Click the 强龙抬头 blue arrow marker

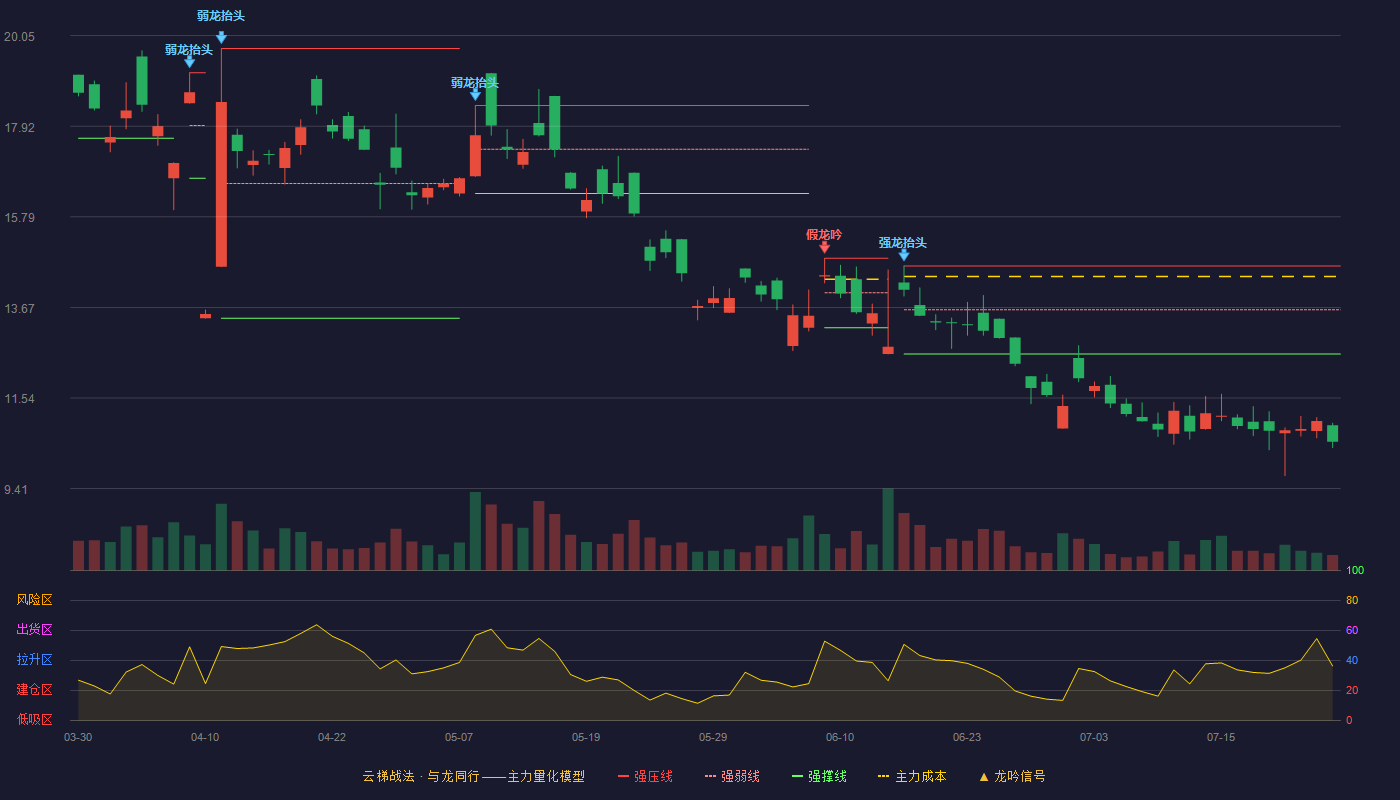click(x=904, y=255)
